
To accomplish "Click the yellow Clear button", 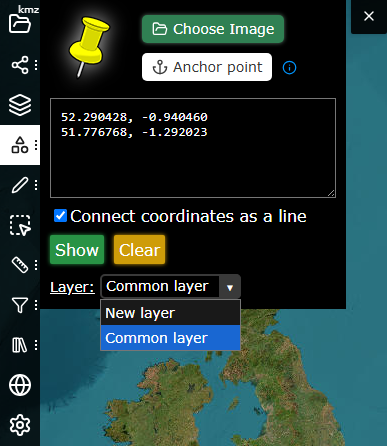I will [x=139, y=250].
